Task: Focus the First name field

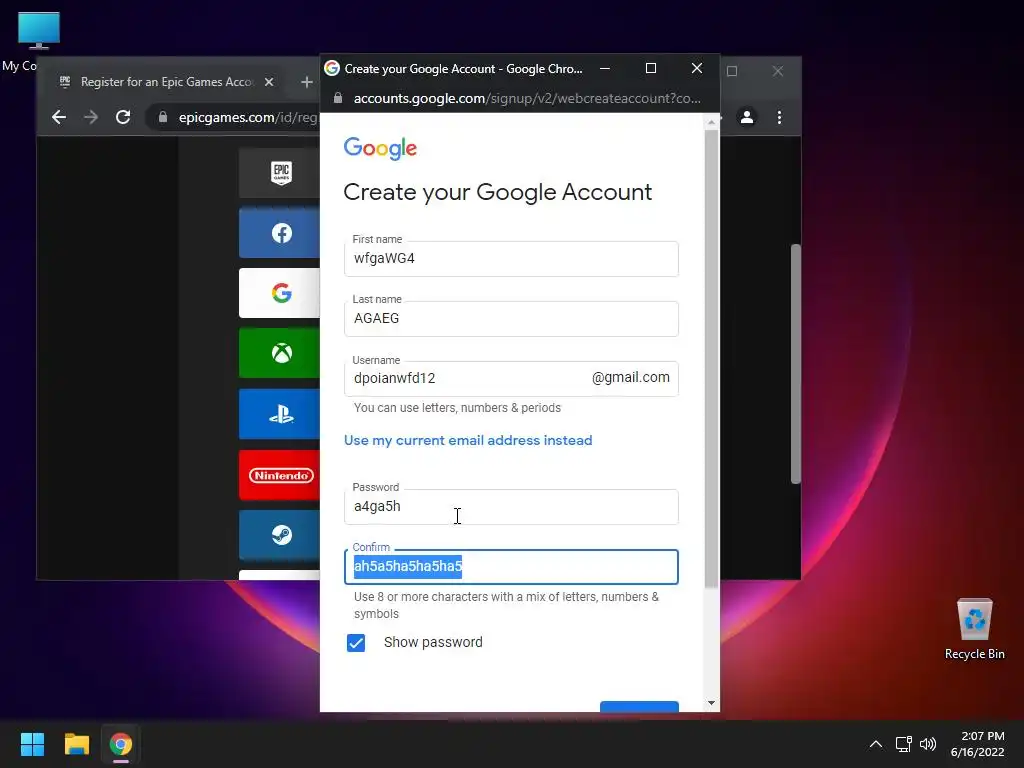Action: [x=511, y=259]
